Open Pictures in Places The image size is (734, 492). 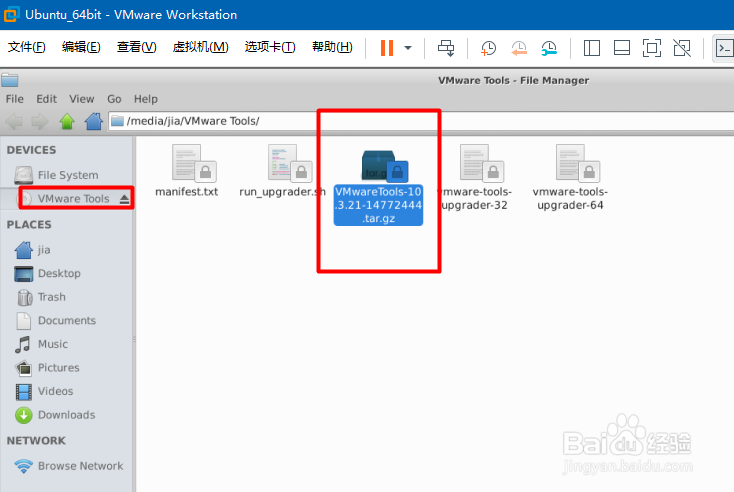click(x=67, y=368)
